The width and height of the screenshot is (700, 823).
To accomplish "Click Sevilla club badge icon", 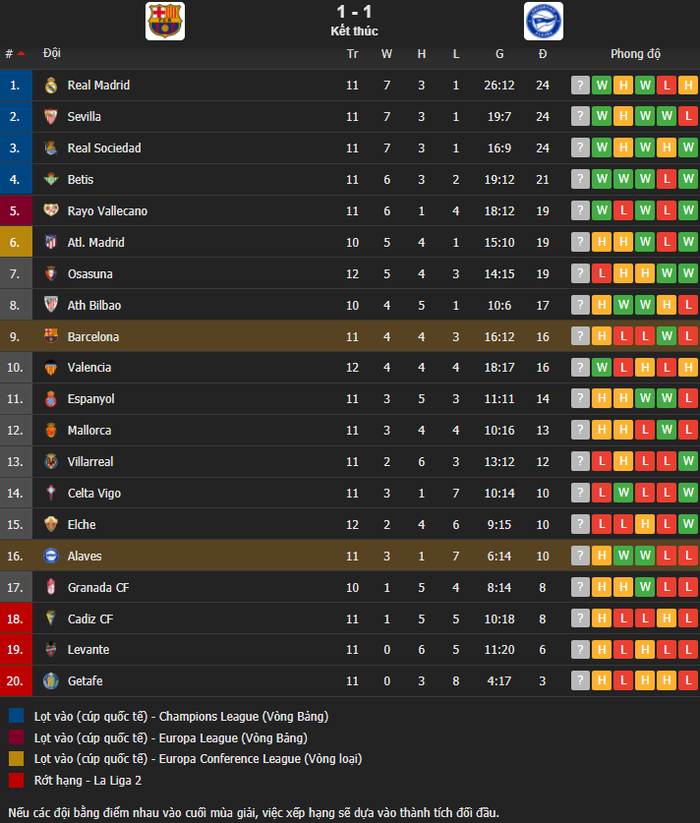I will [51, 117].
